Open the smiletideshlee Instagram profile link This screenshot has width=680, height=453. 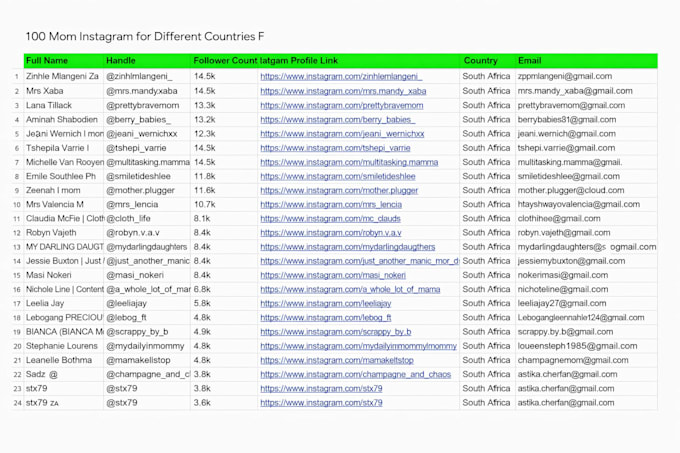[338, 176]
